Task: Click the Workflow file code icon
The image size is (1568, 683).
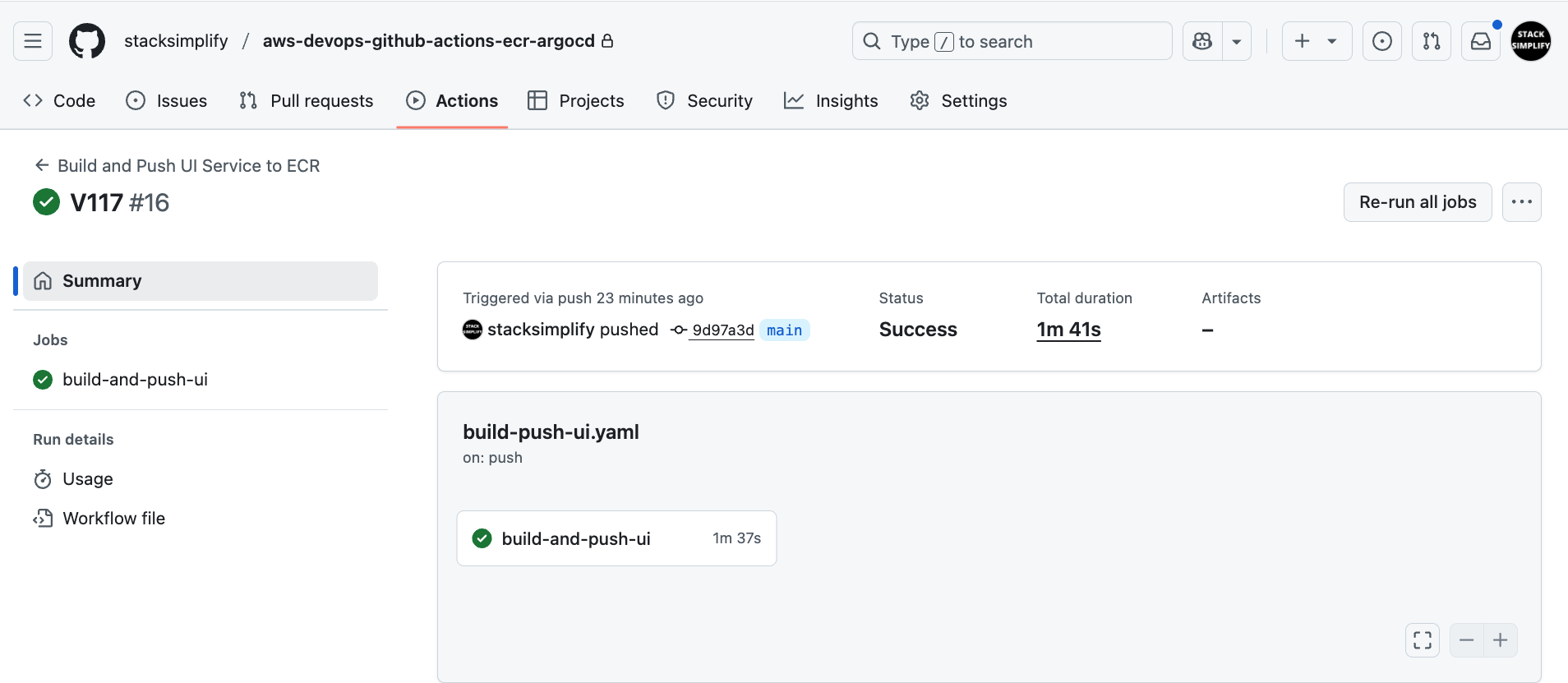Action: [x=43, y=519]
